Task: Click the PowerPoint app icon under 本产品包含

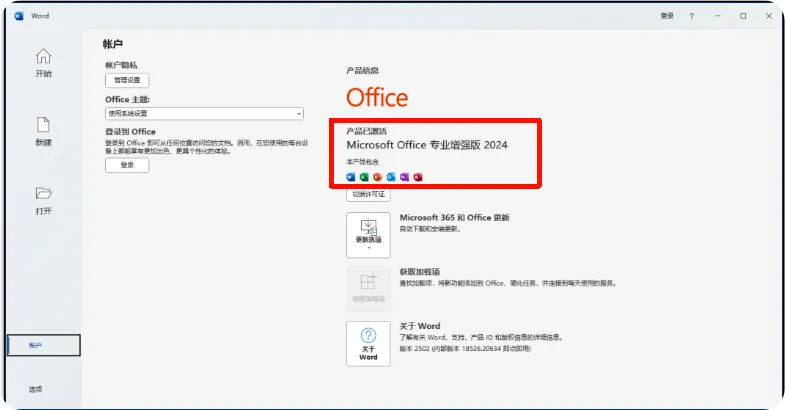Action: 377,177
